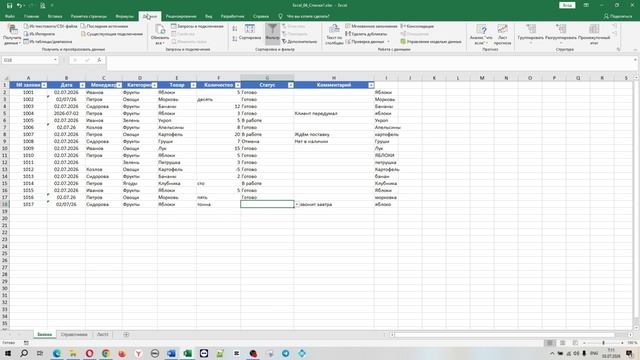Switch to the Лист1 sheet tab
The height and width of the screenshot is (360, 640).
102,335
